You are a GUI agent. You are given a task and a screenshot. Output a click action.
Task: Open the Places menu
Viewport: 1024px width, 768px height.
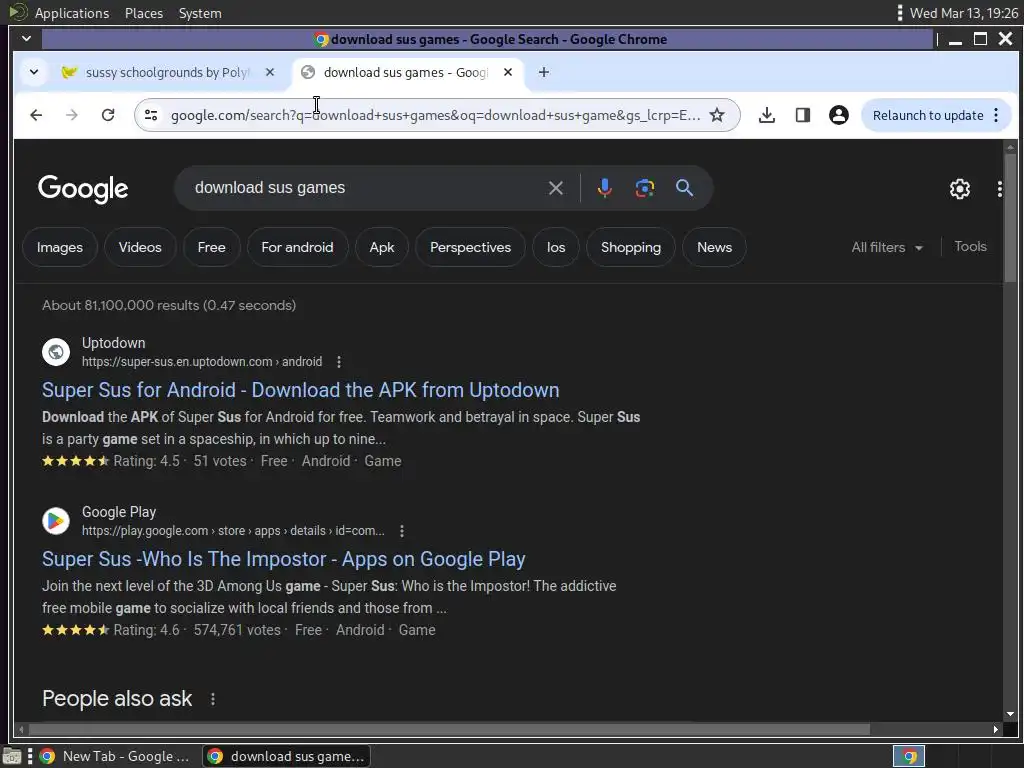point(144,13)
